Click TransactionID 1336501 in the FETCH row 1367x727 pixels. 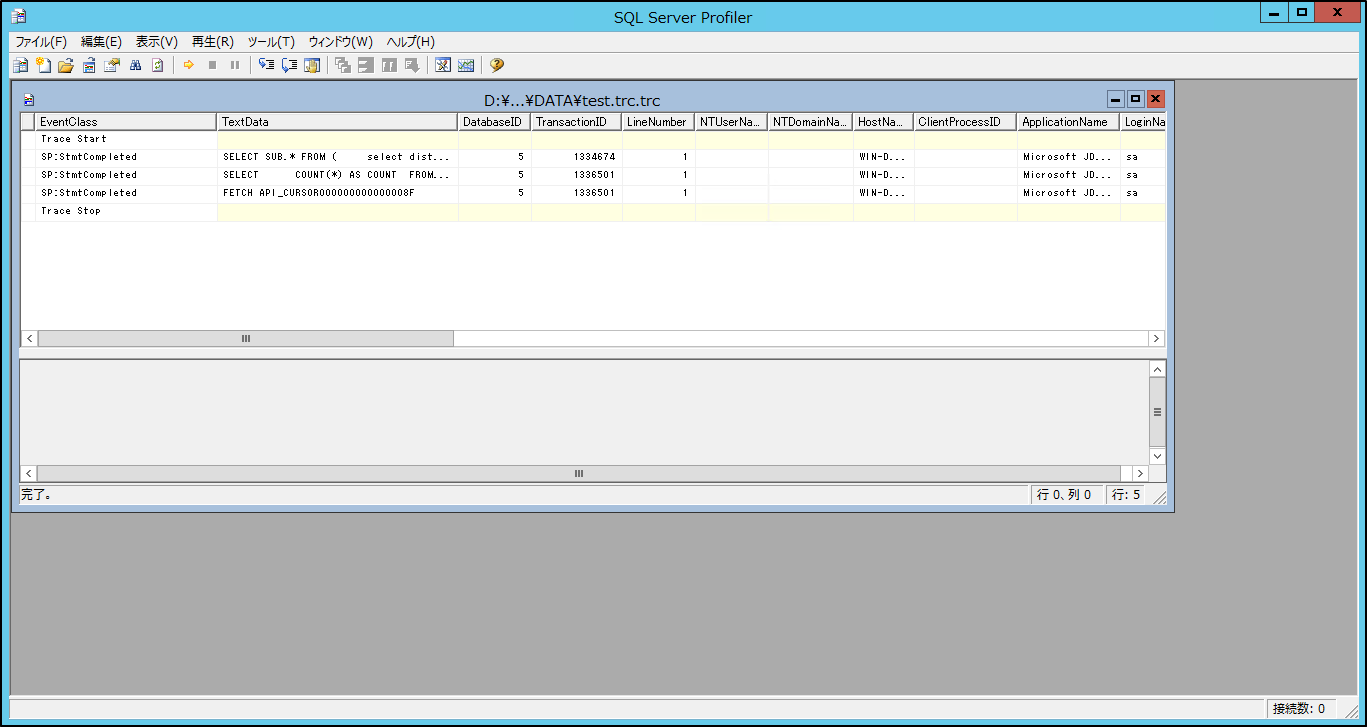[594, 194]
